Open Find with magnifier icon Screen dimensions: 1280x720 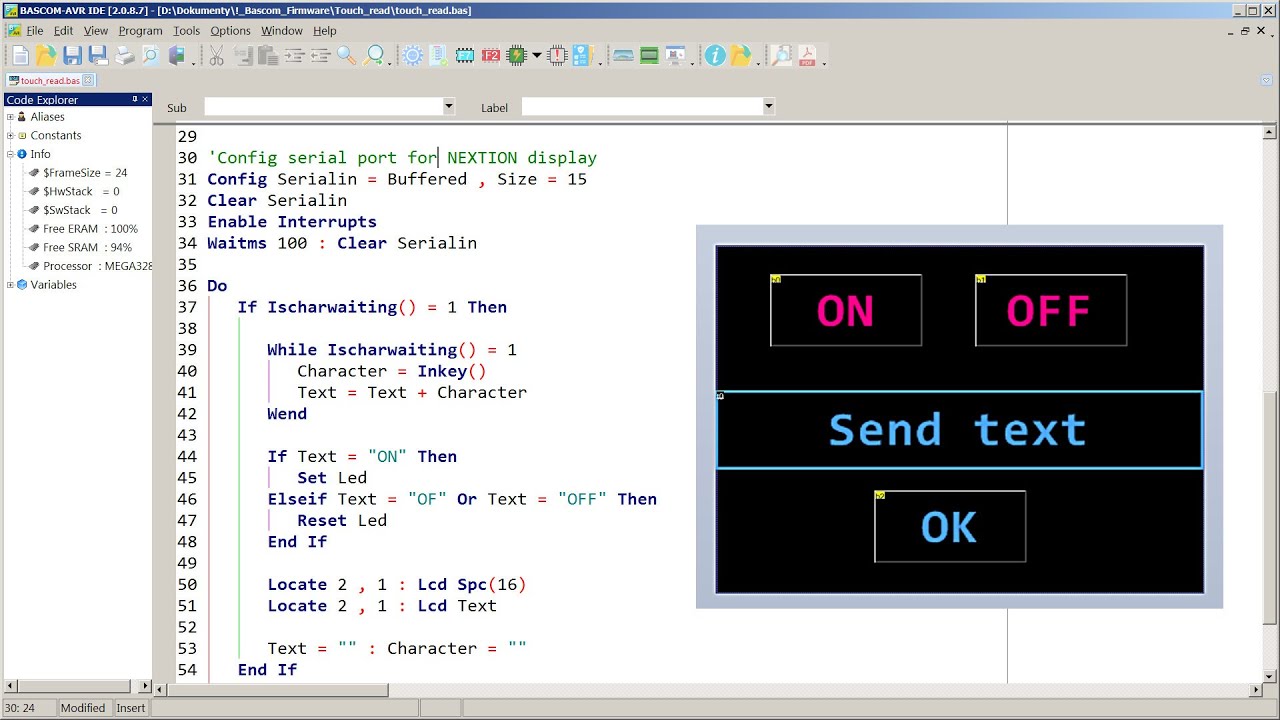[x=346, y=56]
